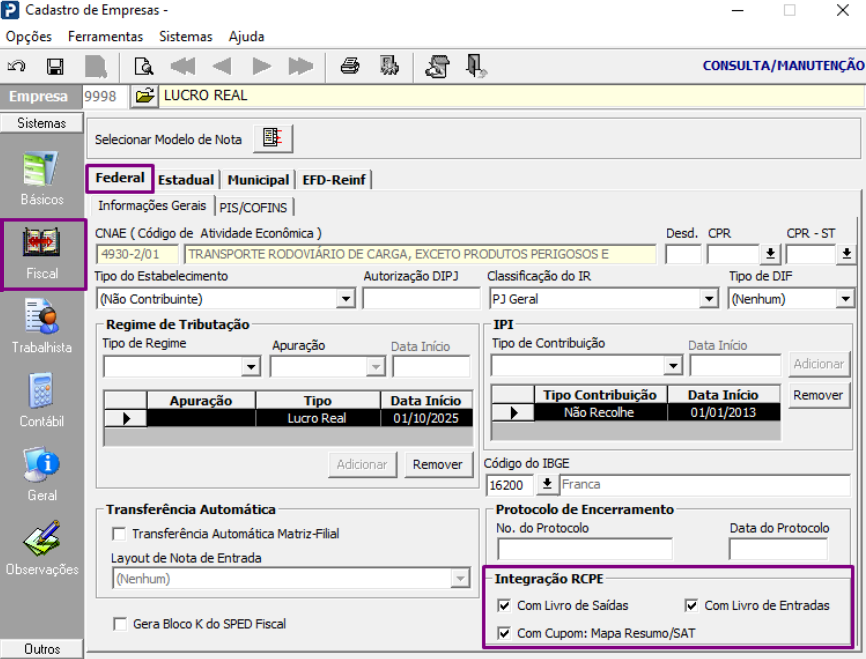Switch to Municipal tab
The image size is (866, 659).
[258, 180]
